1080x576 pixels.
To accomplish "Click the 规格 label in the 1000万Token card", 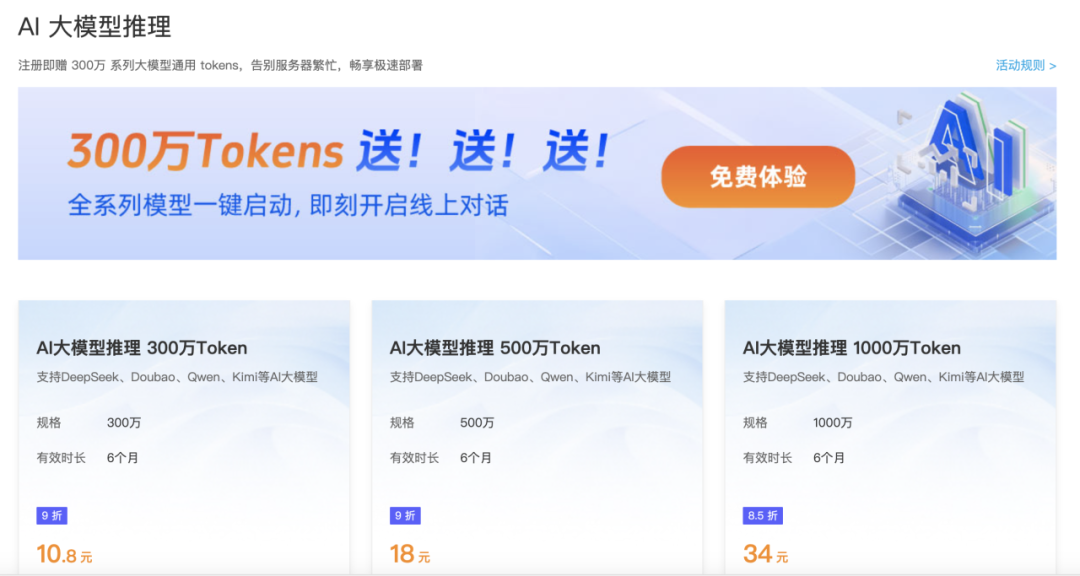I will 755,422.
